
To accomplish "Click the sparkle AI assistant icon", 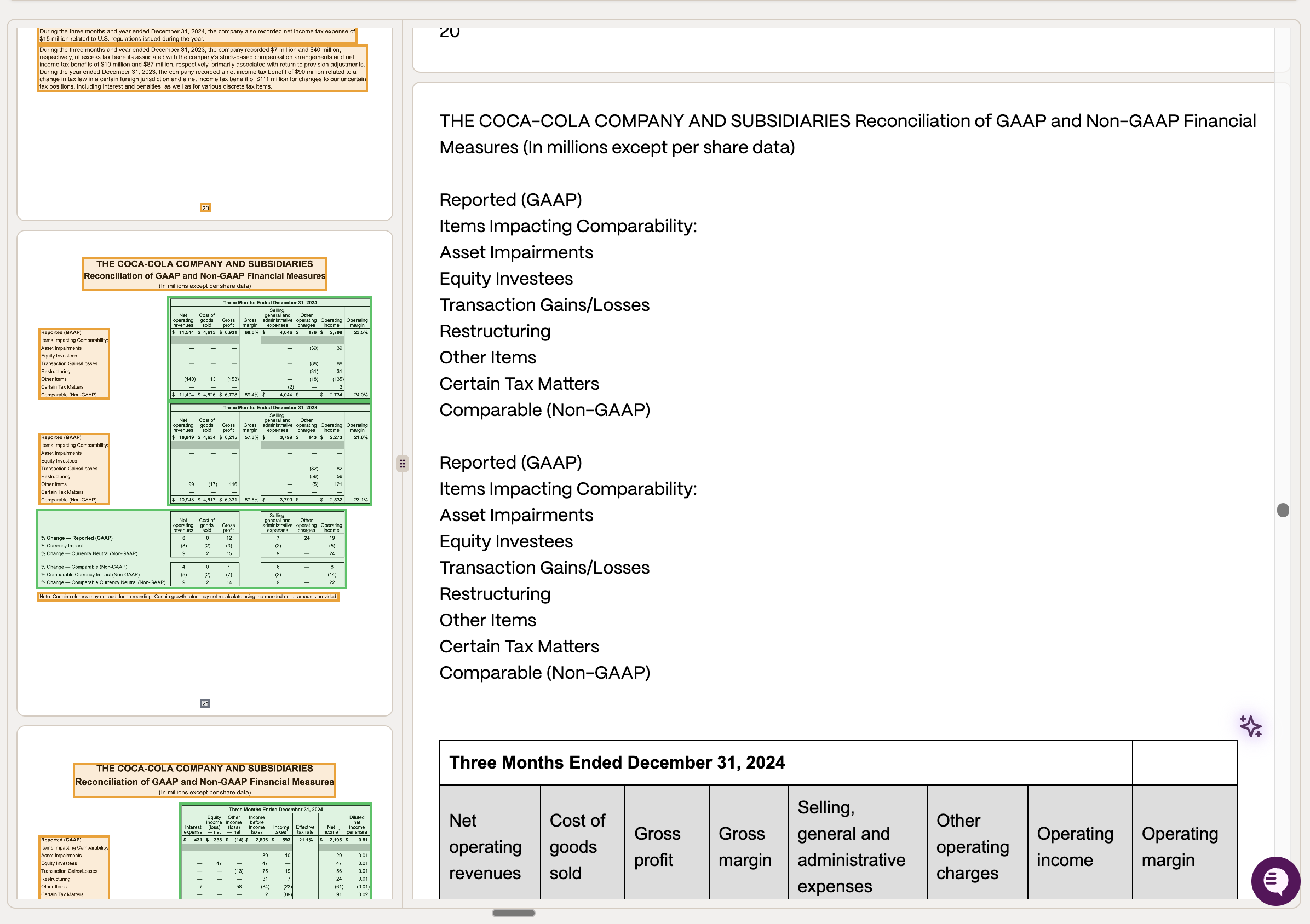I will [1250, 726].
